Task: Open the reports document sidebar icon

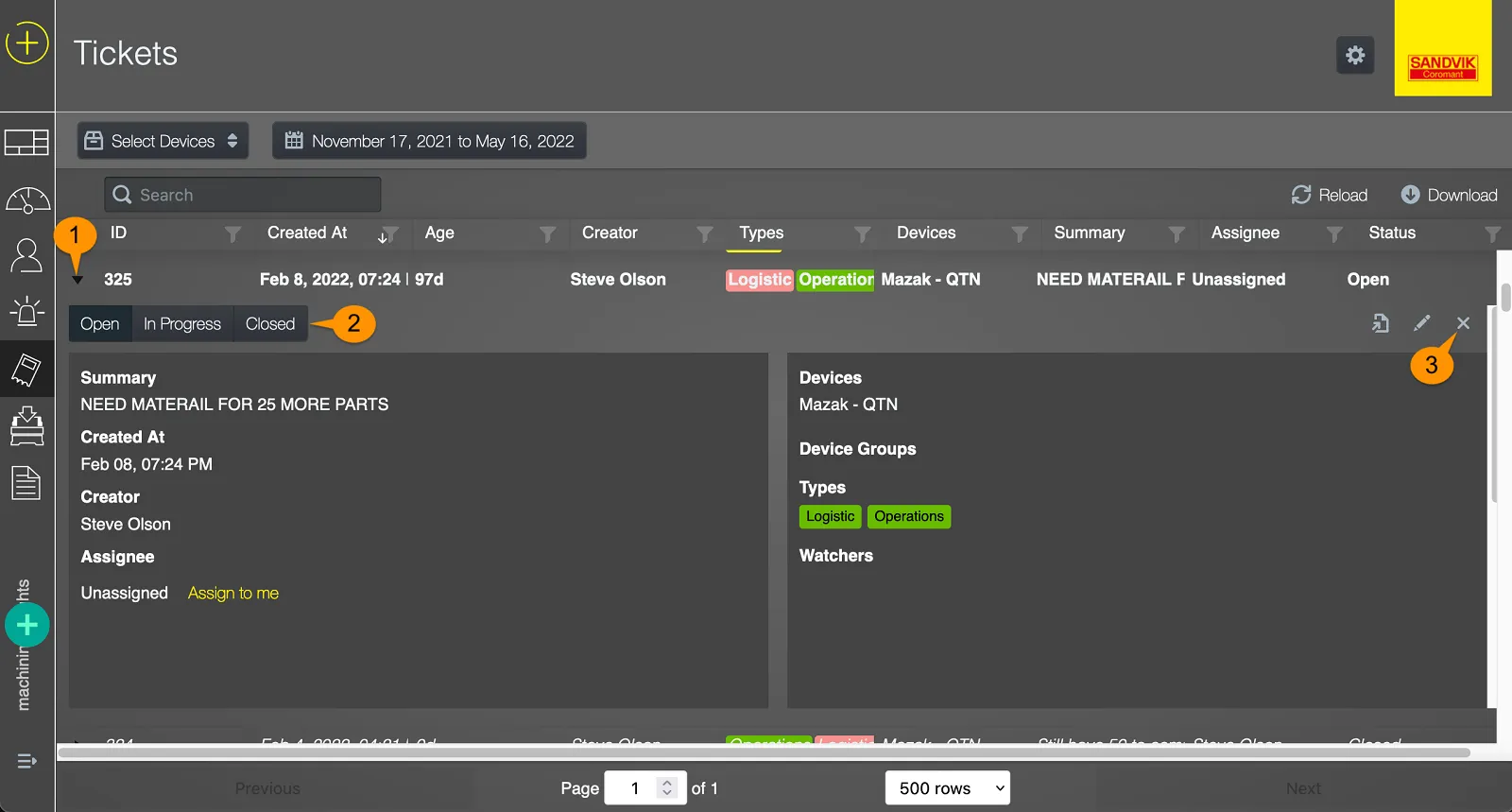Action: coord(26,483)
